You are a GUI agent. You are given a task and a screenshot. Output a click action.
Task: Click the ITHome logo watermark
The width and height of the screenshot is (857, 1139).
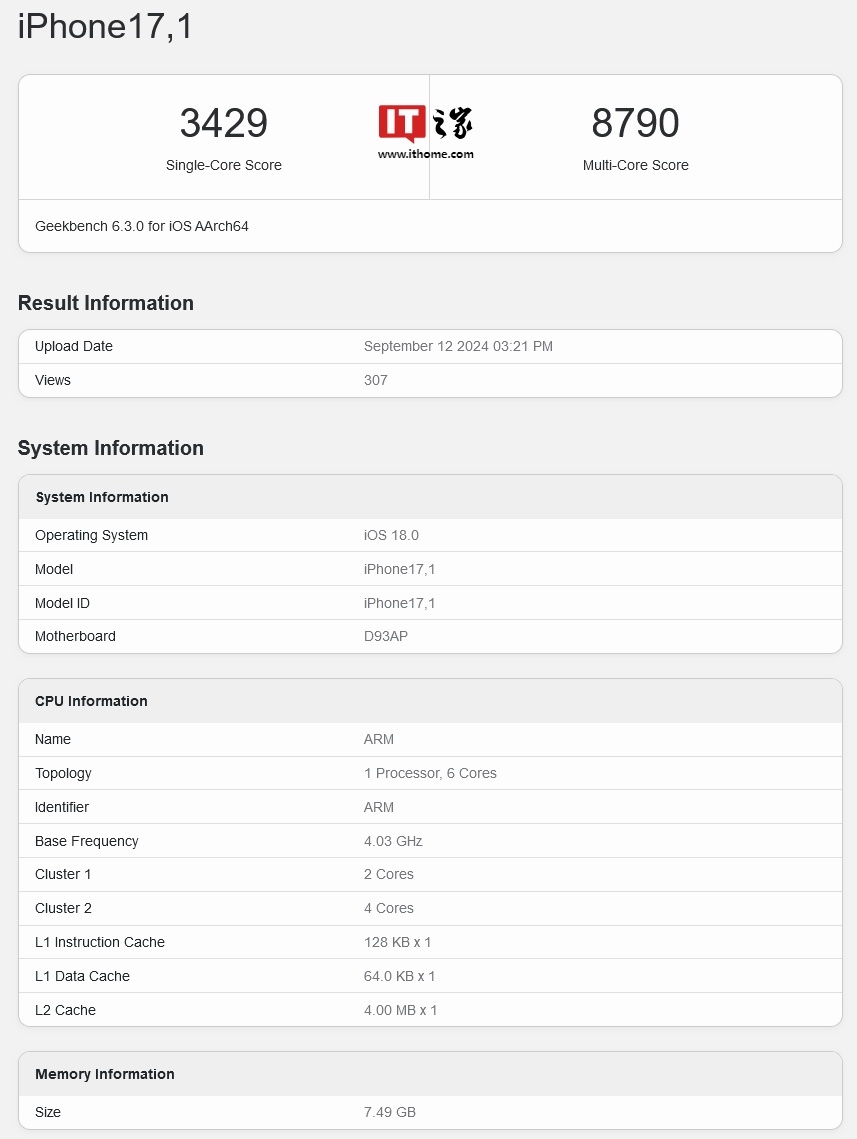point(425,124)
